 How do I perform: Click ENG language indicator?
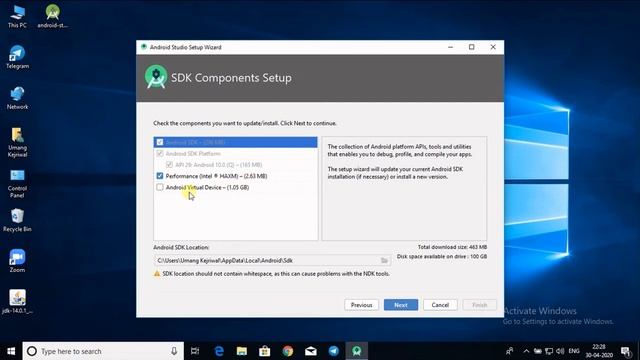pos(574,351)
